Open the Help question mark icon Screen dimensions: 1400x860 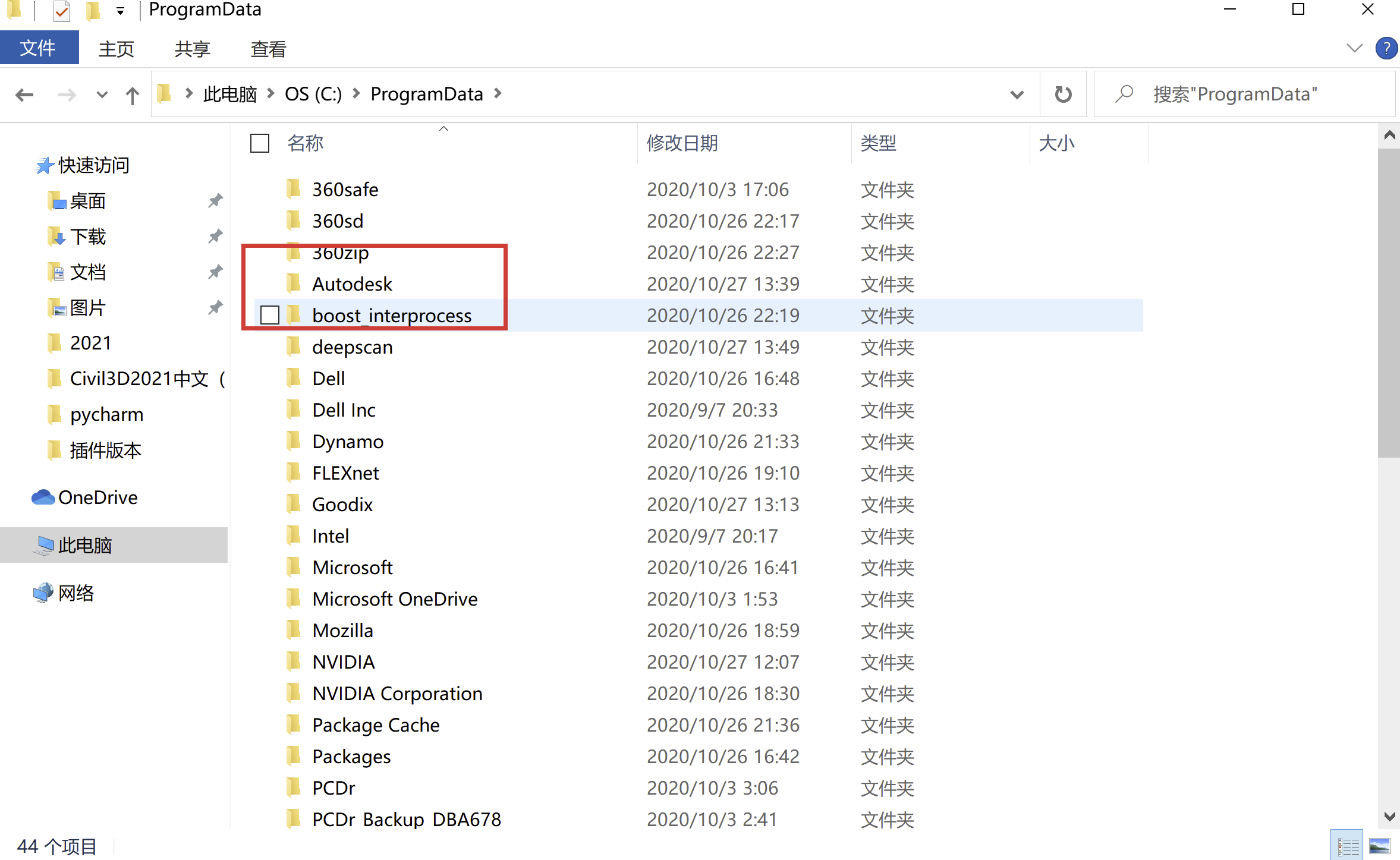pyautogui.click(x=1386, y=48)
